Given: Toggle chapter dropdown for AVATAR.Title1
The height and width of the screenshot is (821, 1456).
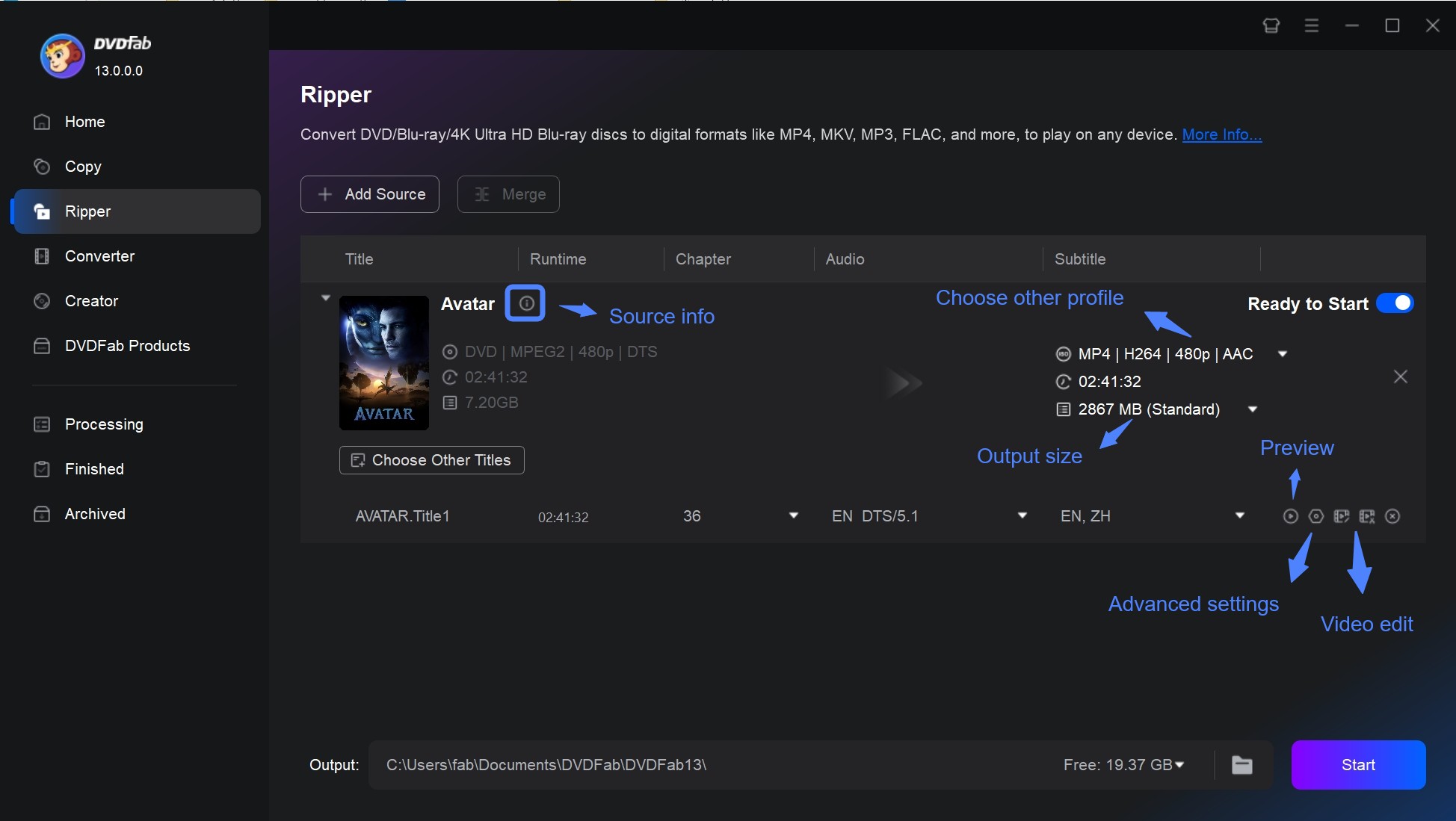Looking at the screenshot, I should coord(792,516).
